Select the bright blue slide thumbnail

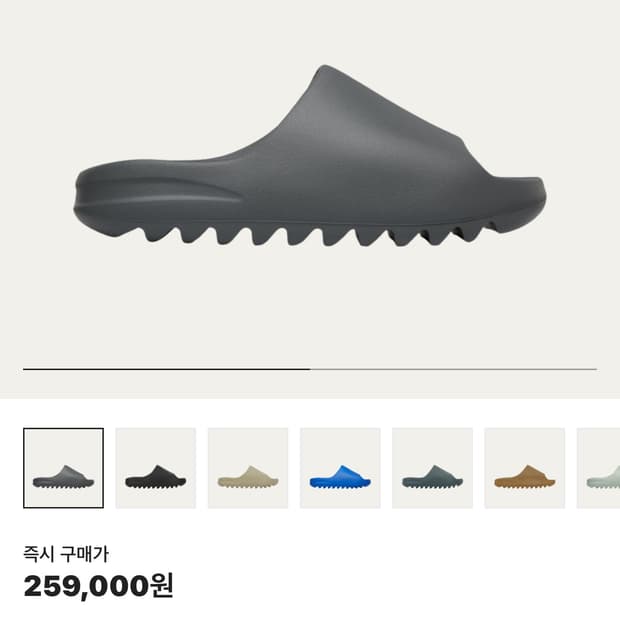[340, 468]
